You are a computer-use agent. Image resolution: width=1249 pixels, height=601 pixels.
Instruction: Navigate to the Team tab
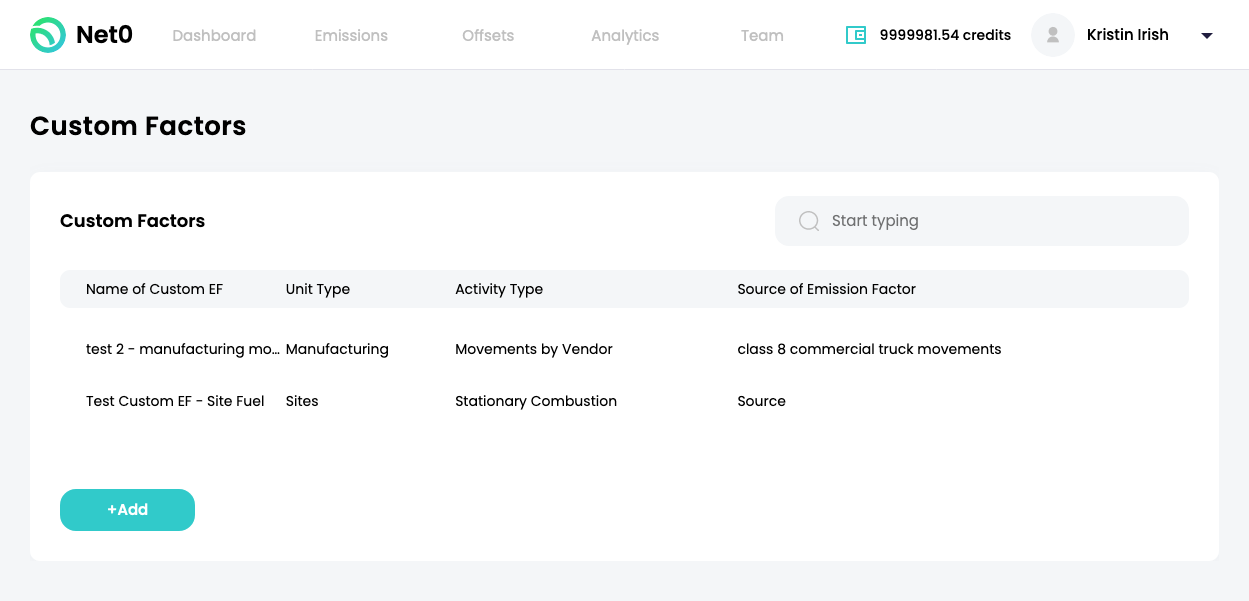(x=762, y=35)
